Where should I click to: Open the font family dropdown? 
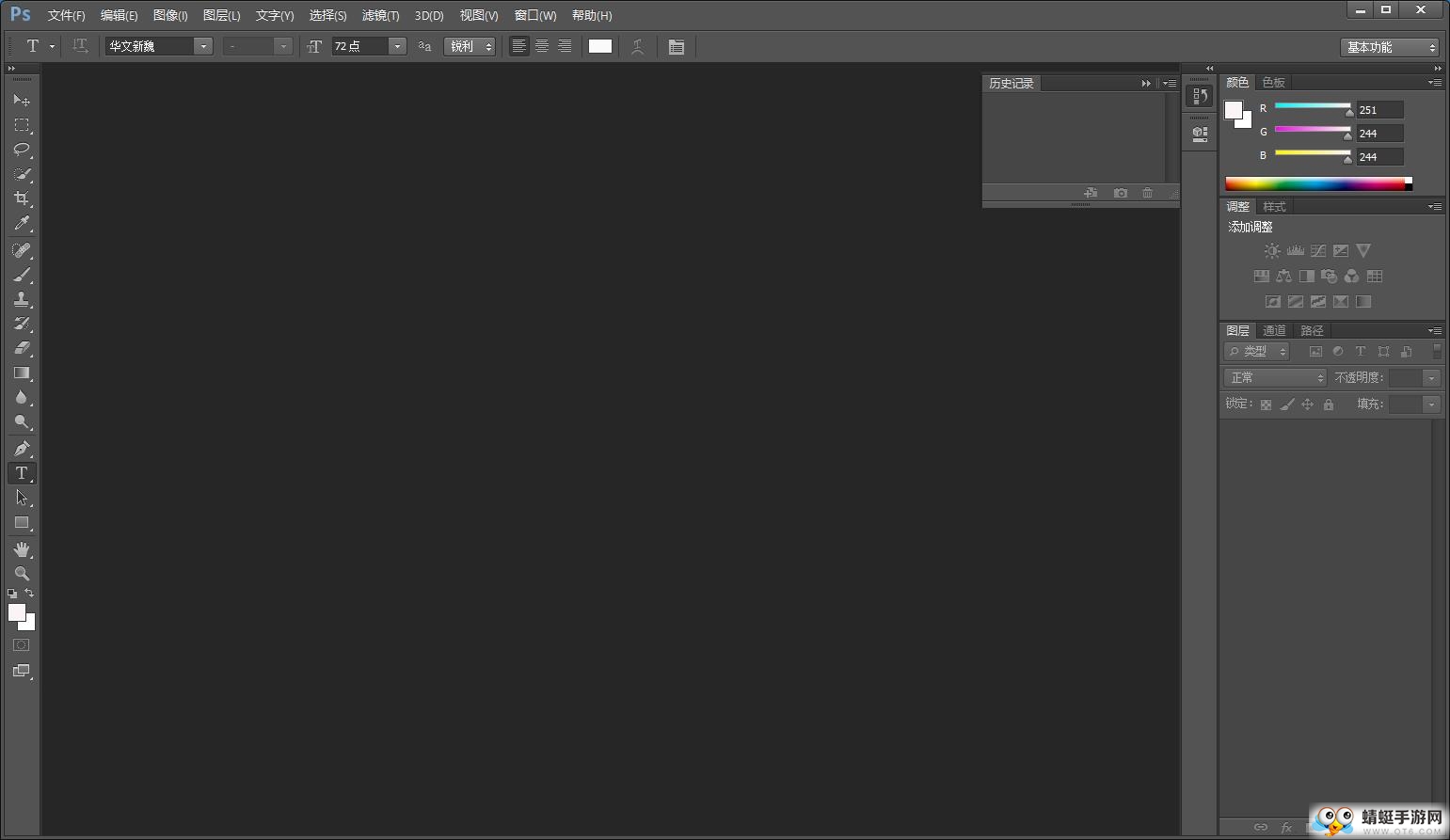[202, 46]
